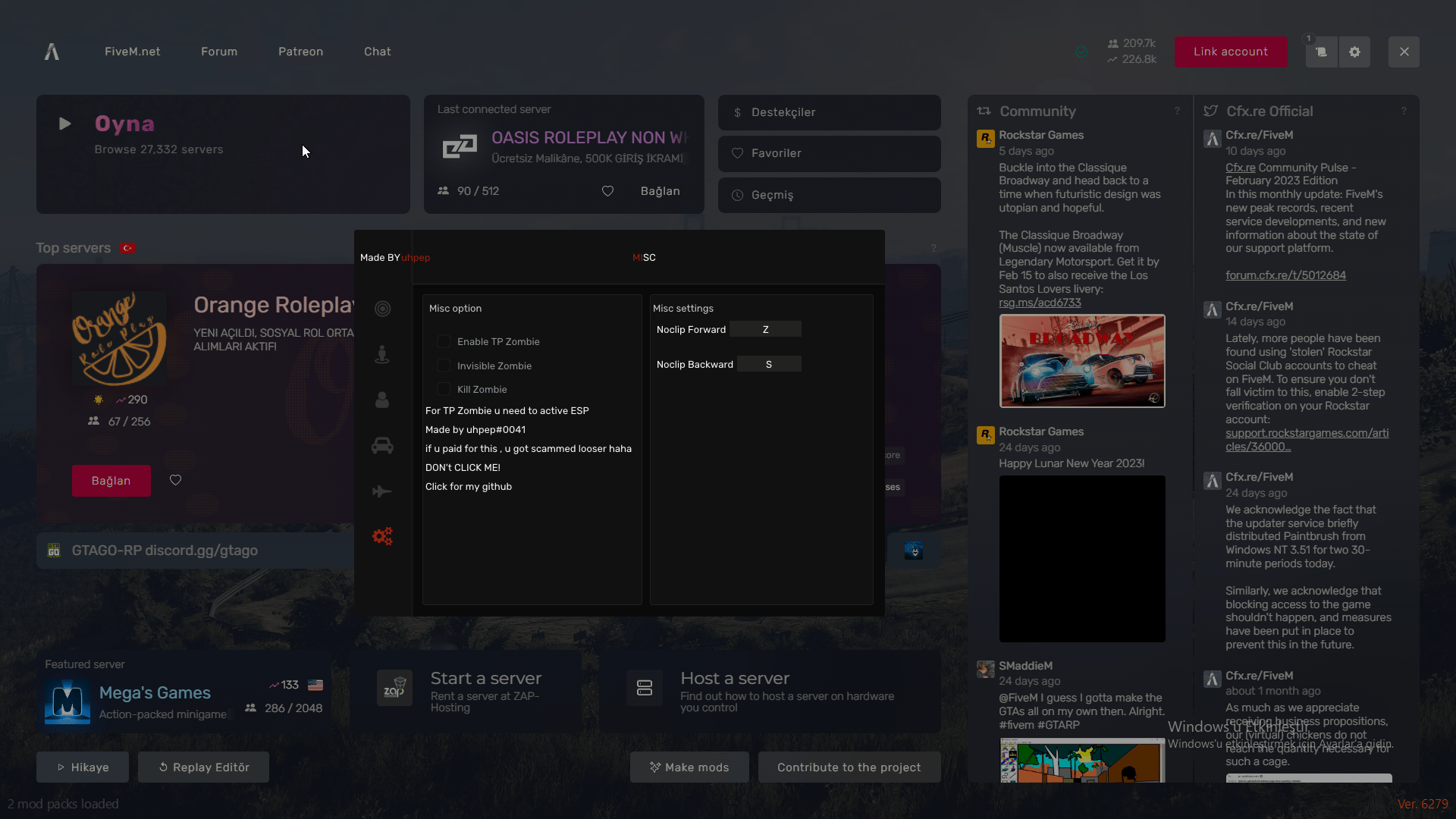Viewport: 1456px width, 819px height.
Task: Click the play triangle beside Oyna
Action: coord(65,124)
